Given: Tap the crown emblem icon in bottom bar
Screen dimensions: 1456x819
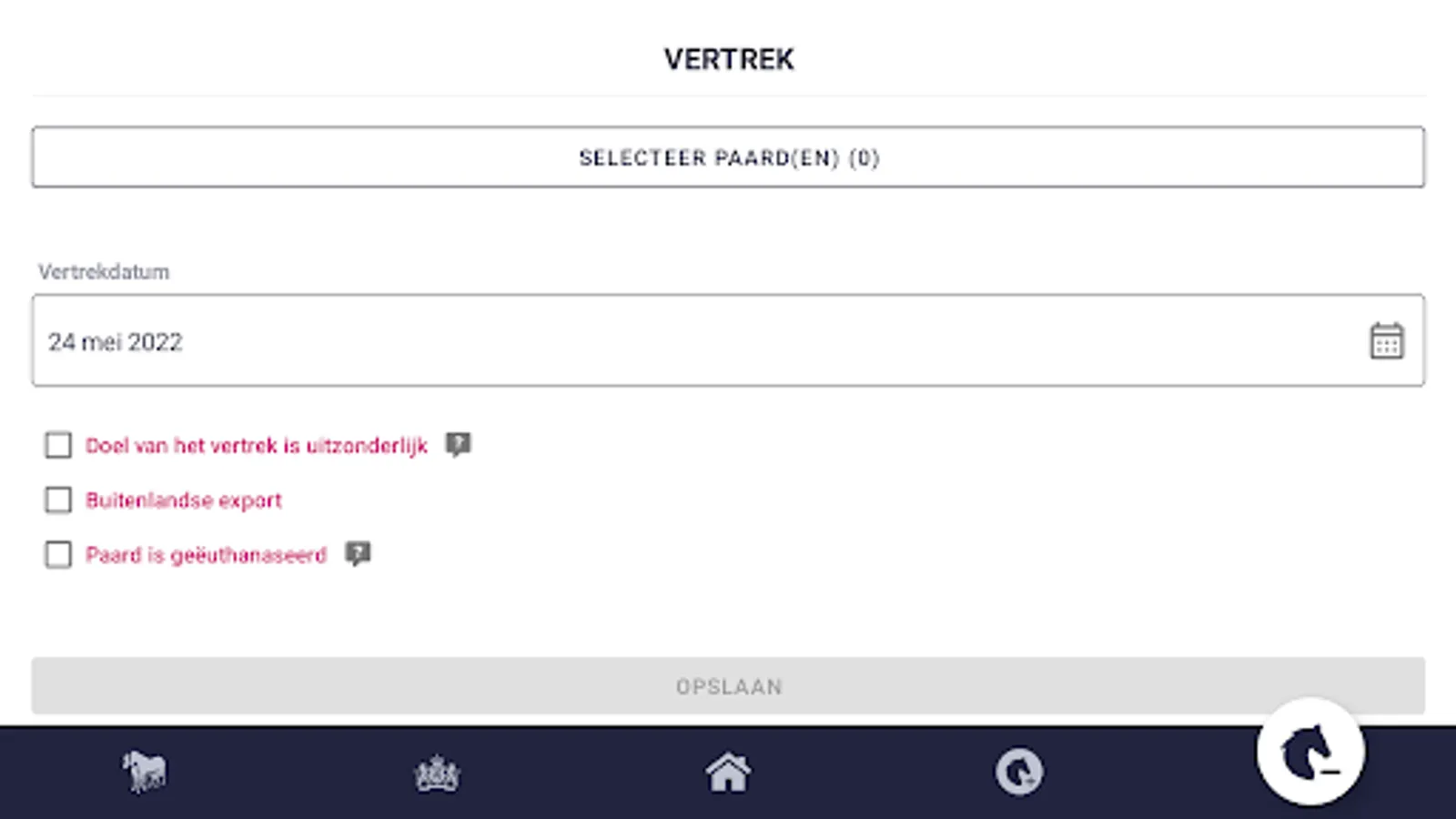Looking at the screenshot, I should (x=437, y=773).
